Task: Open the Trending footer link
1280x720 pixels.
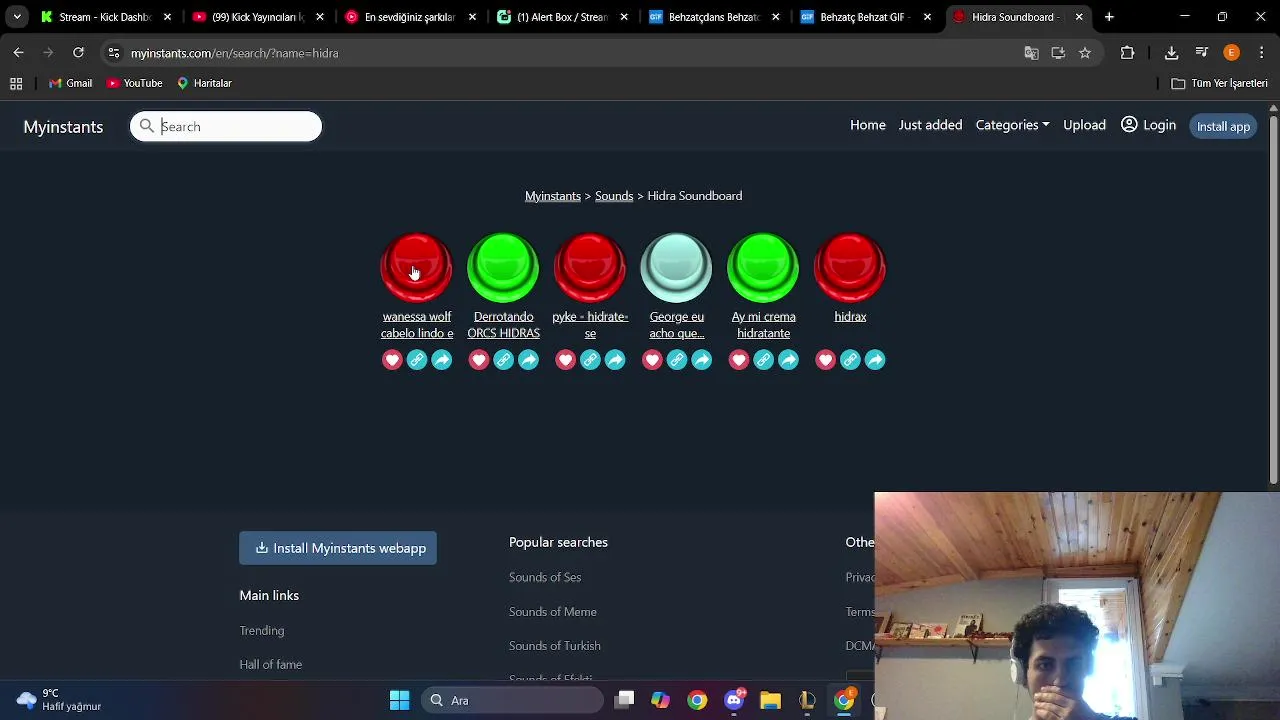Action: (x=262, y=631)
